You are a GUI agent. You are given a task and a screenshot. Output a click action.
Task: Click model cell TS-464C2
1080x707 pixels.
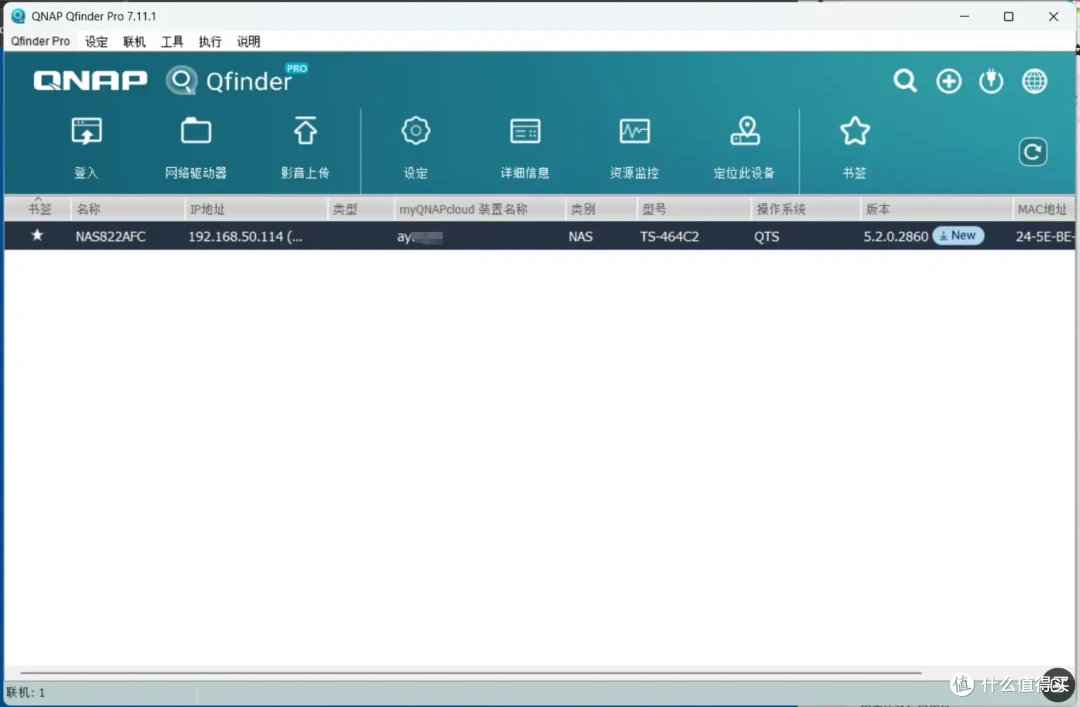[669, 236]
